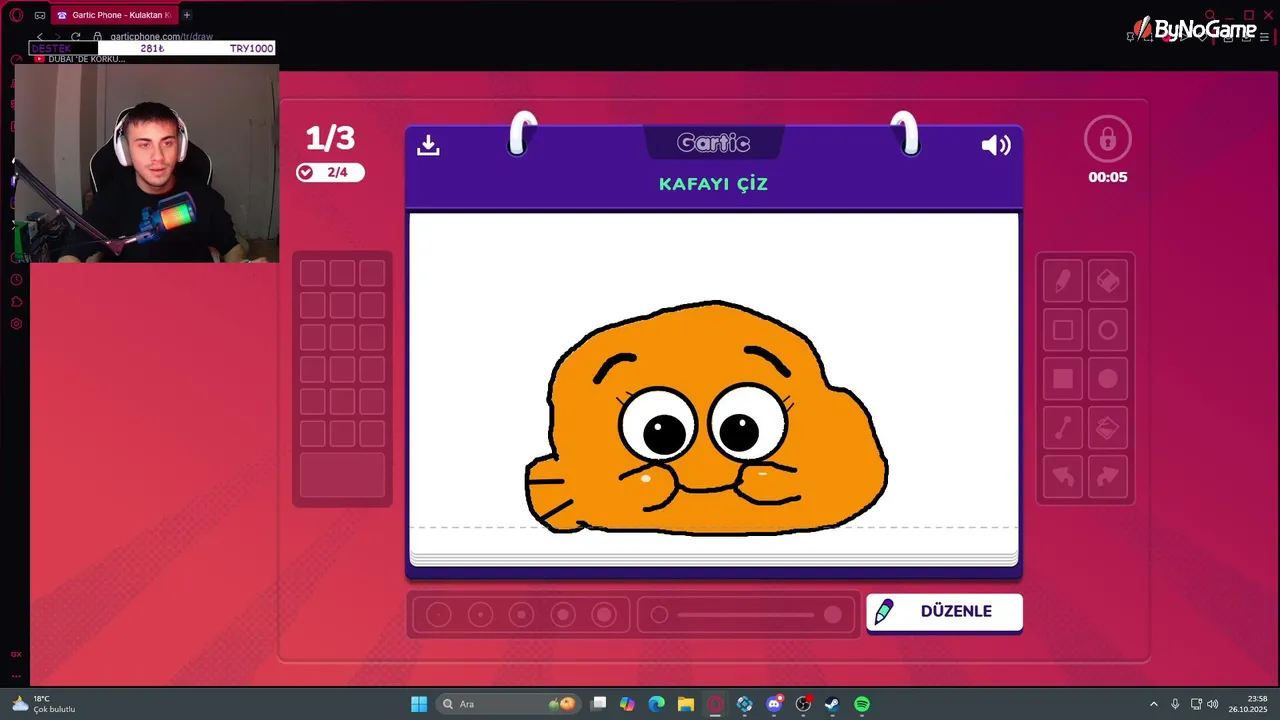Open Spotify from the taskbar
This screenshot has height=720, width=1280.
(862, 704)
